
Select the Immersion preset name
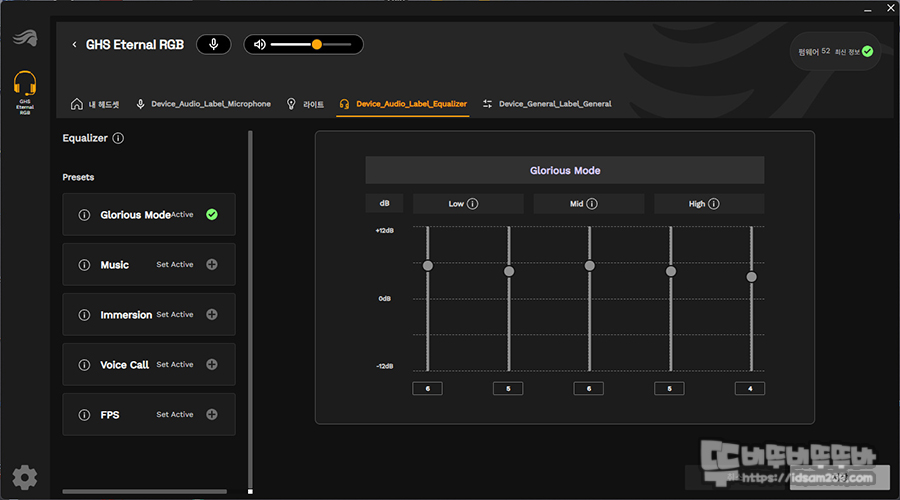(126, 315)
